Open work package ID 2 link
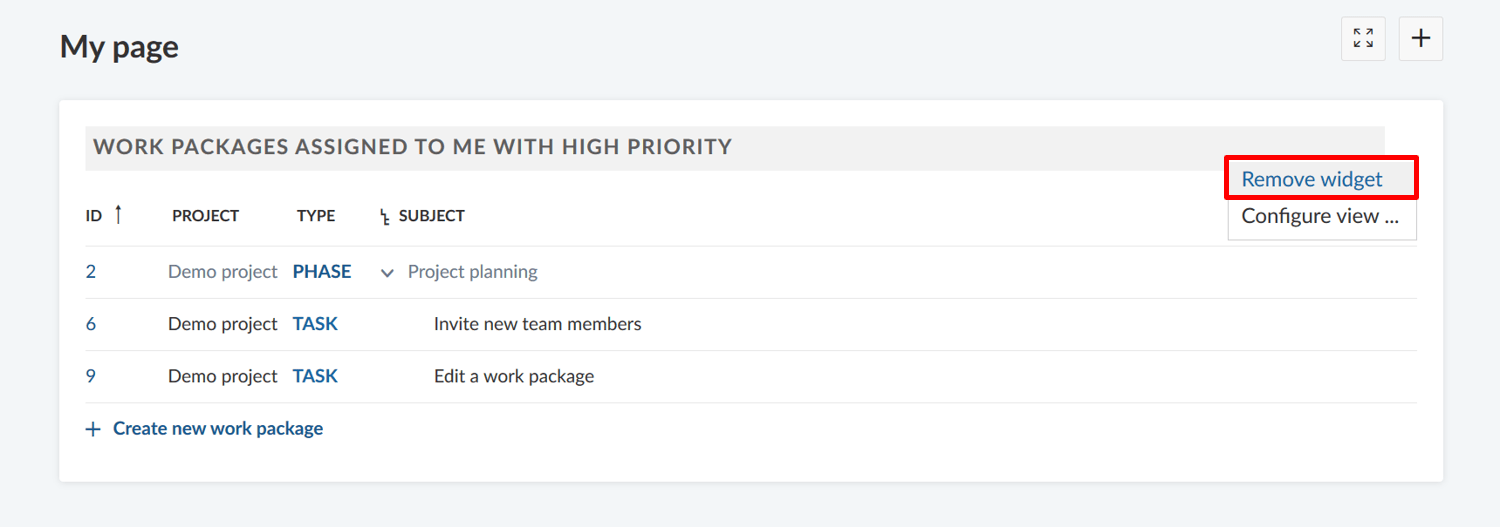This screenshot has width=1500, height=527. (x=91, y=272)
